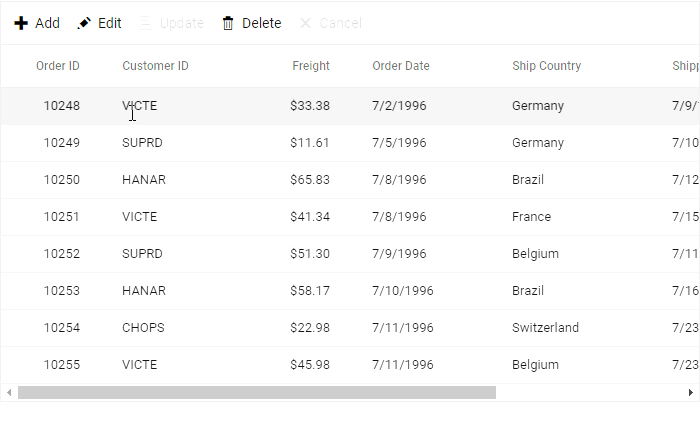The width and height of the screenshot is (700, 432).
Task: Click the Add plus icon
Action: coord(21,23)
